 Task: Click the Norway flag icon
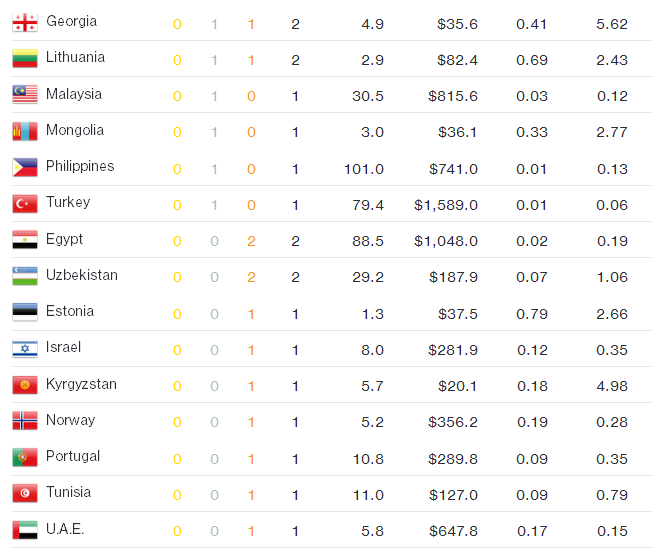tap(25, 421)
